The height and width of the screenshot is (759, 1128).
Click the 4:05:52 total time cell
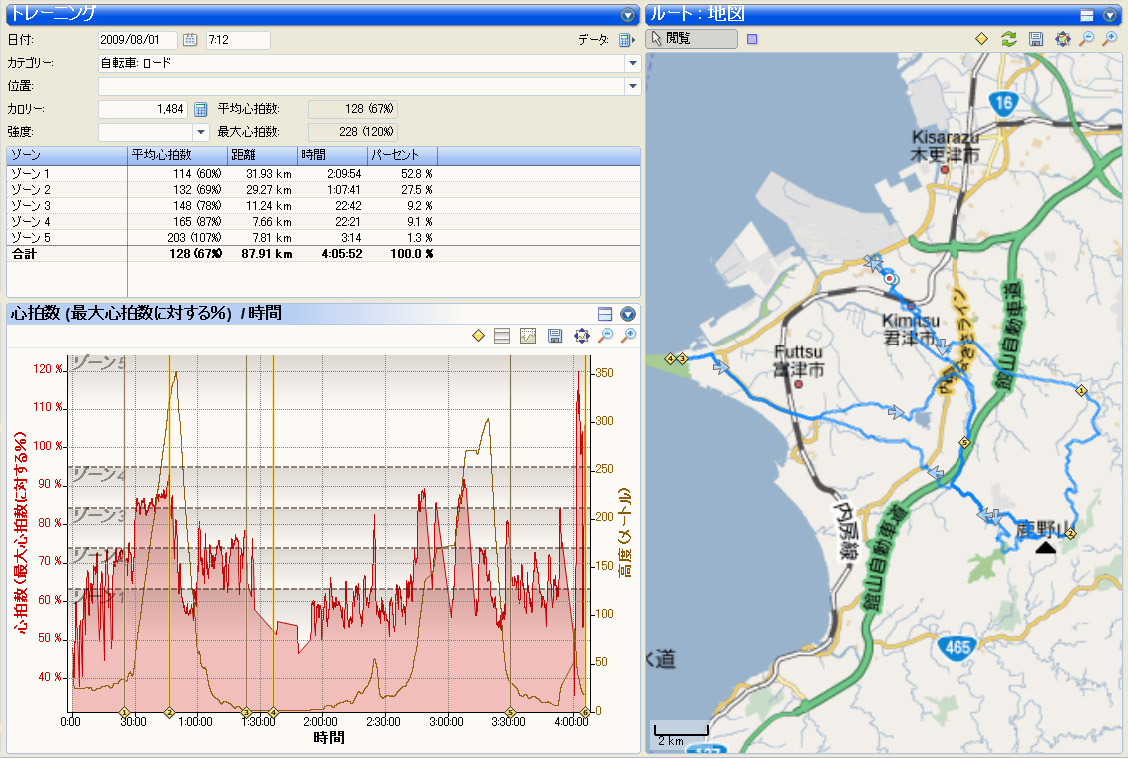[342, 254]
